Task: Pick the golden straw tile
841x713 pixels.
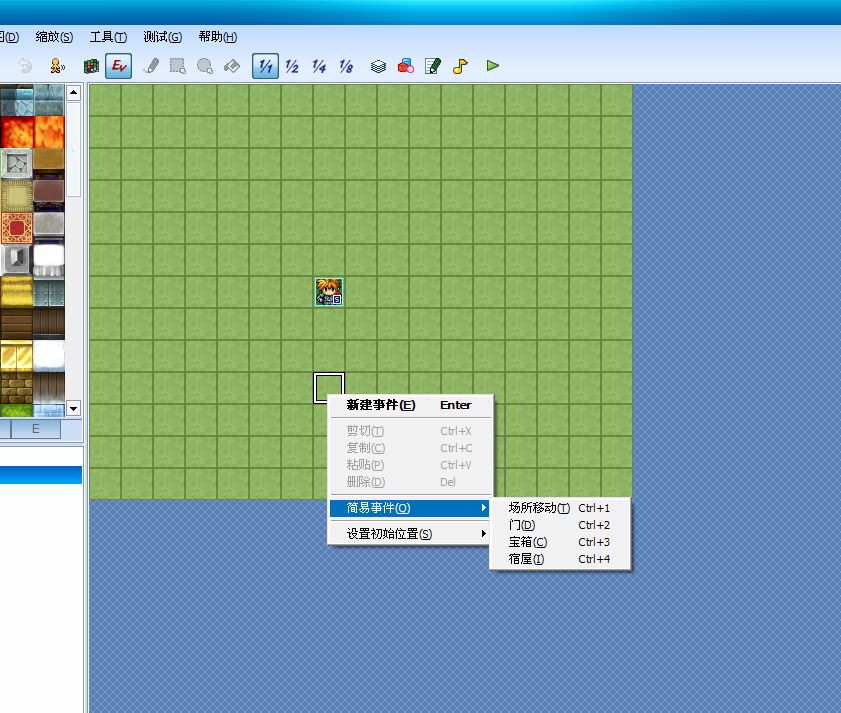Action: pos(17,293)
